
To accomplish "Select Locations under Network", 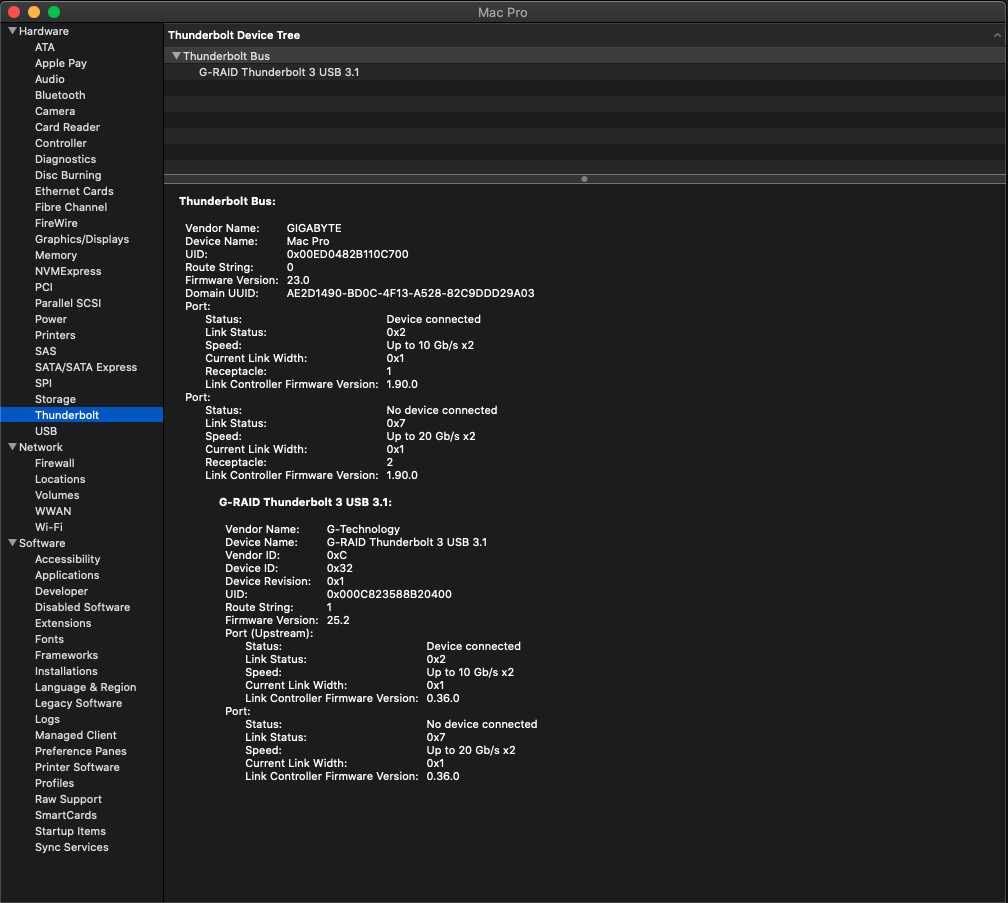I will point(60,479).
